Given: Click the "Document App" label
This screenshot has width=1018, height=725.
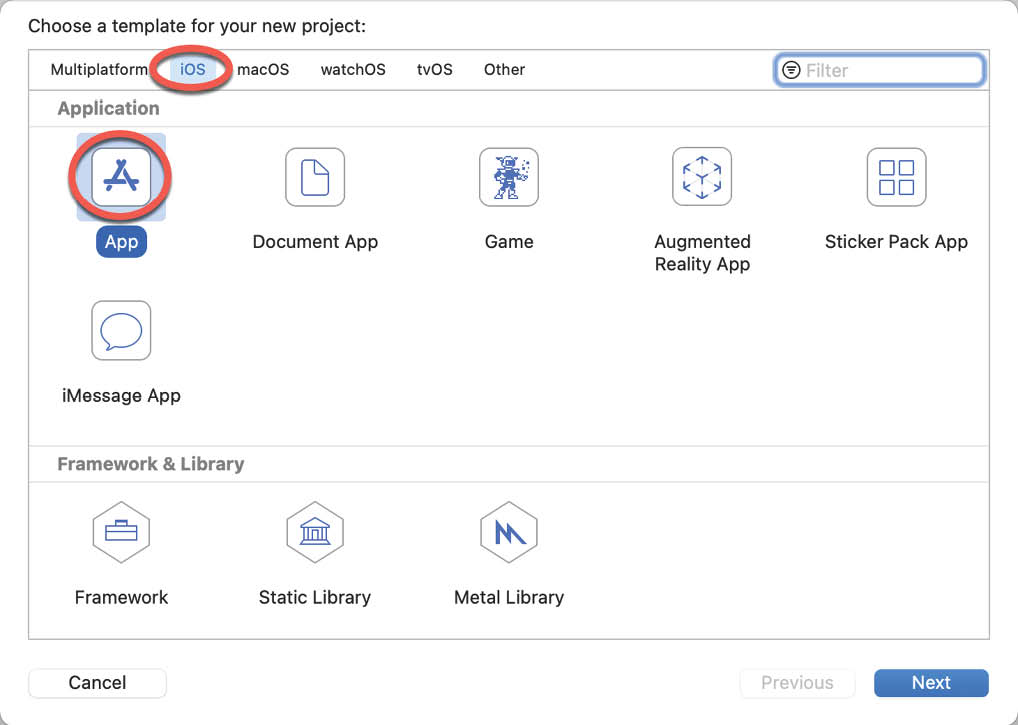Looking at the screenshot, I should (x=315, y=241).
